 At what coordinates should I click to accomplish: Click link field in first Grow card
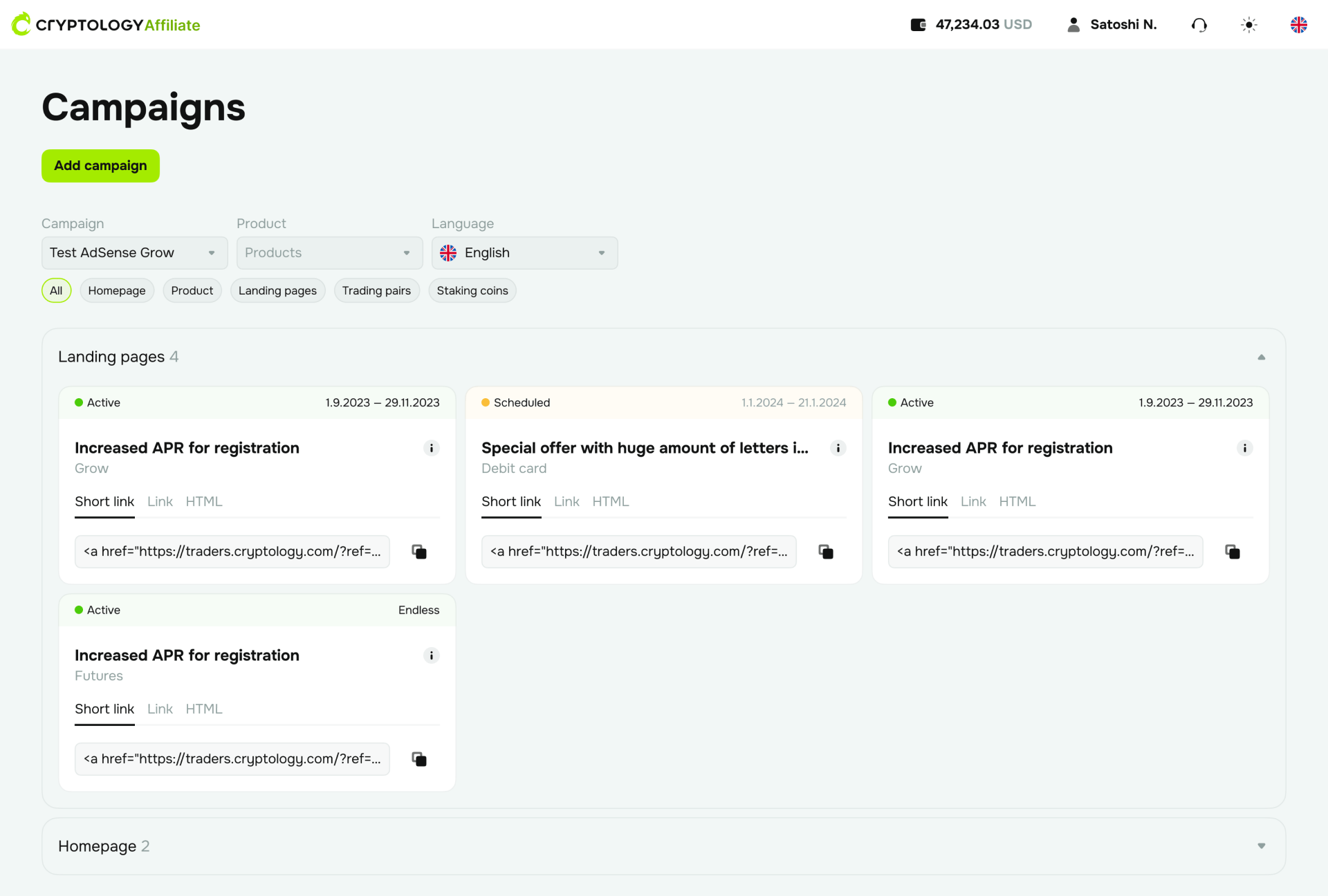(232, 552)
